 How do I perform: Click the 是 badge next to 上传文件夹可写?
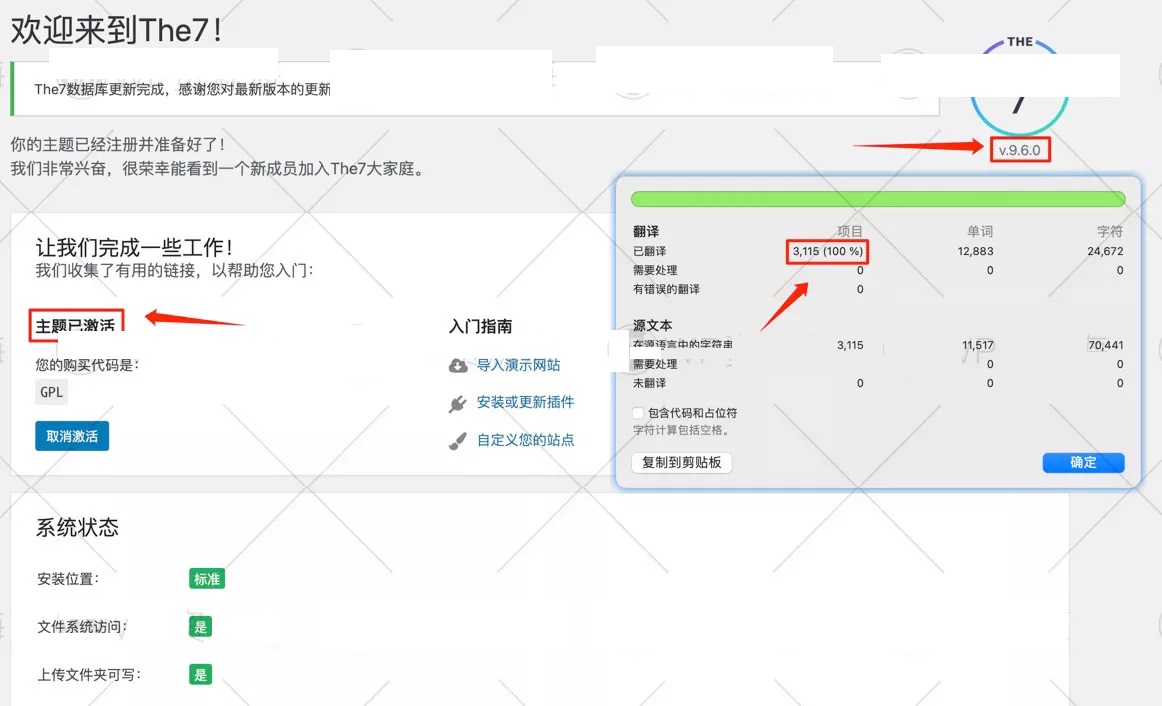[x=201, y=675]
